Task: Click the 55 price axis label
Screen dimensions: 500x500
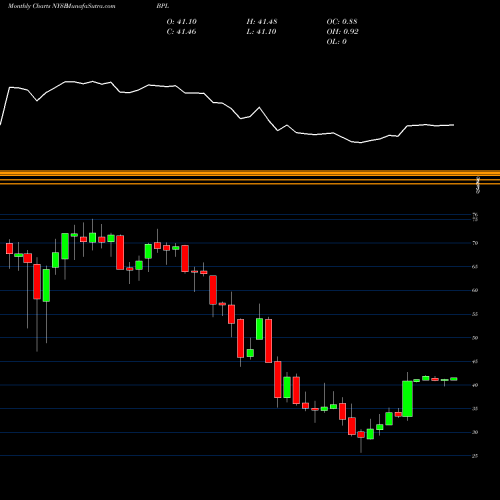Action: (475, 314)
